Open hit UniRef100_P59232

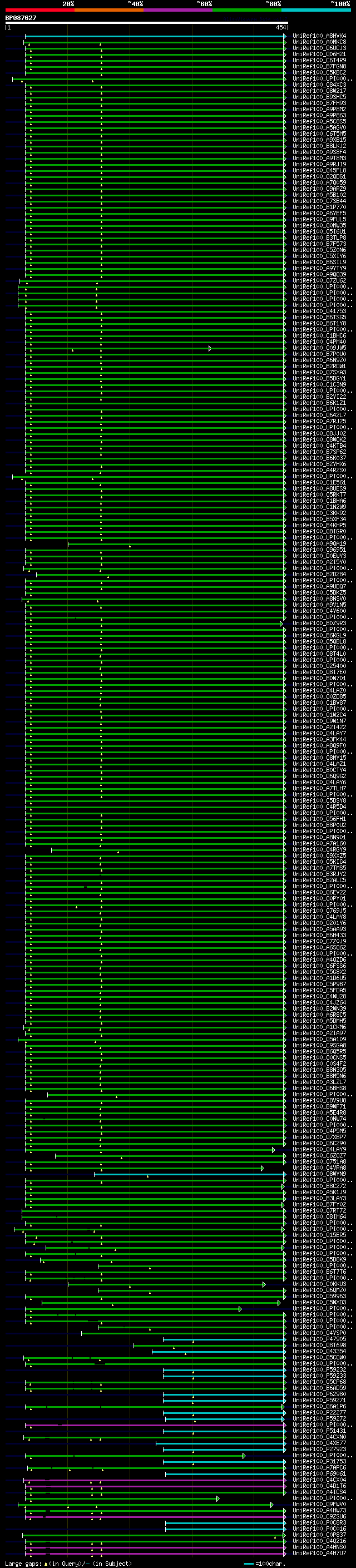pyautogui.click(x=319, y=1369)
